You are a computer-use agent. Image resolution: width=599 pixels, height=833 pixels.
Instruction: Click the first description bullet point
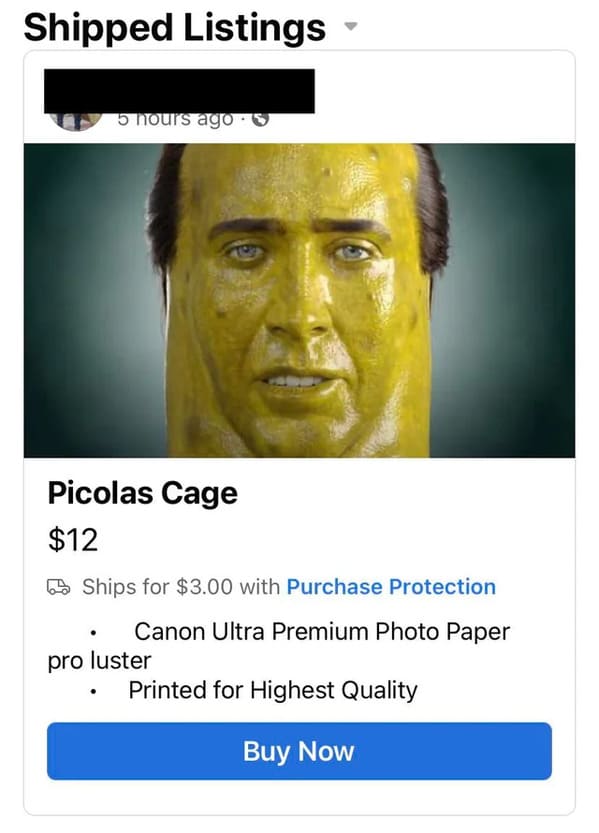click(93, 633)
